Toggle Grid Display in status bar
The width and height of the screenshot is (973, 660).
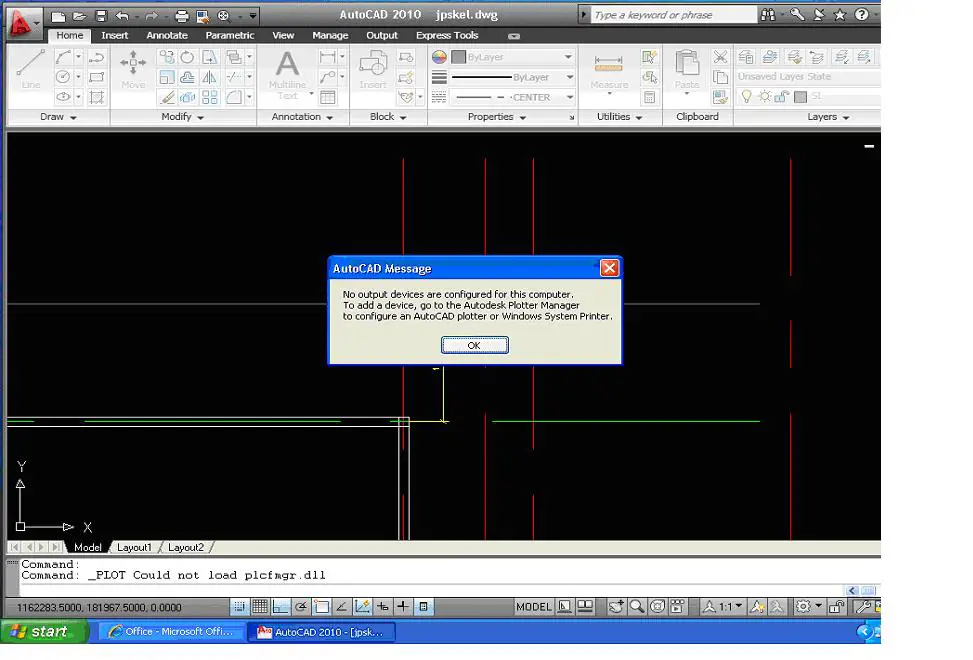click(260, 606)
